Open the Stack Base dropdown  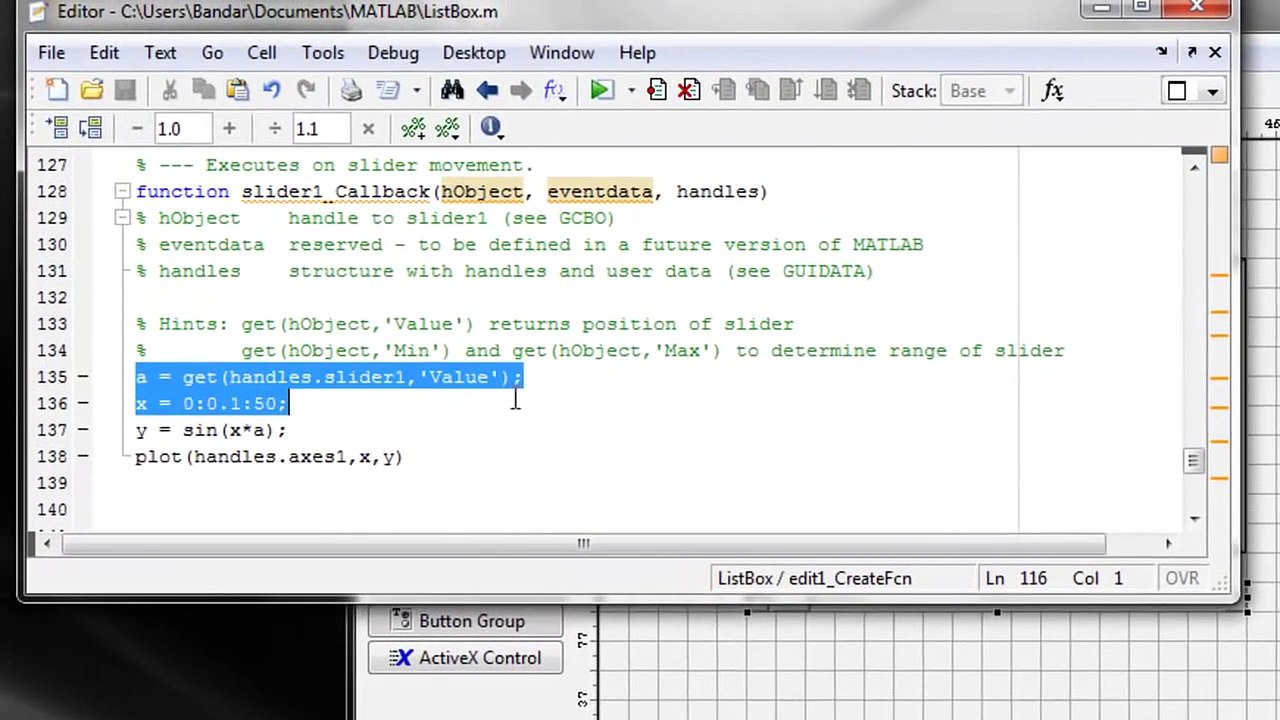pos(983,91)
